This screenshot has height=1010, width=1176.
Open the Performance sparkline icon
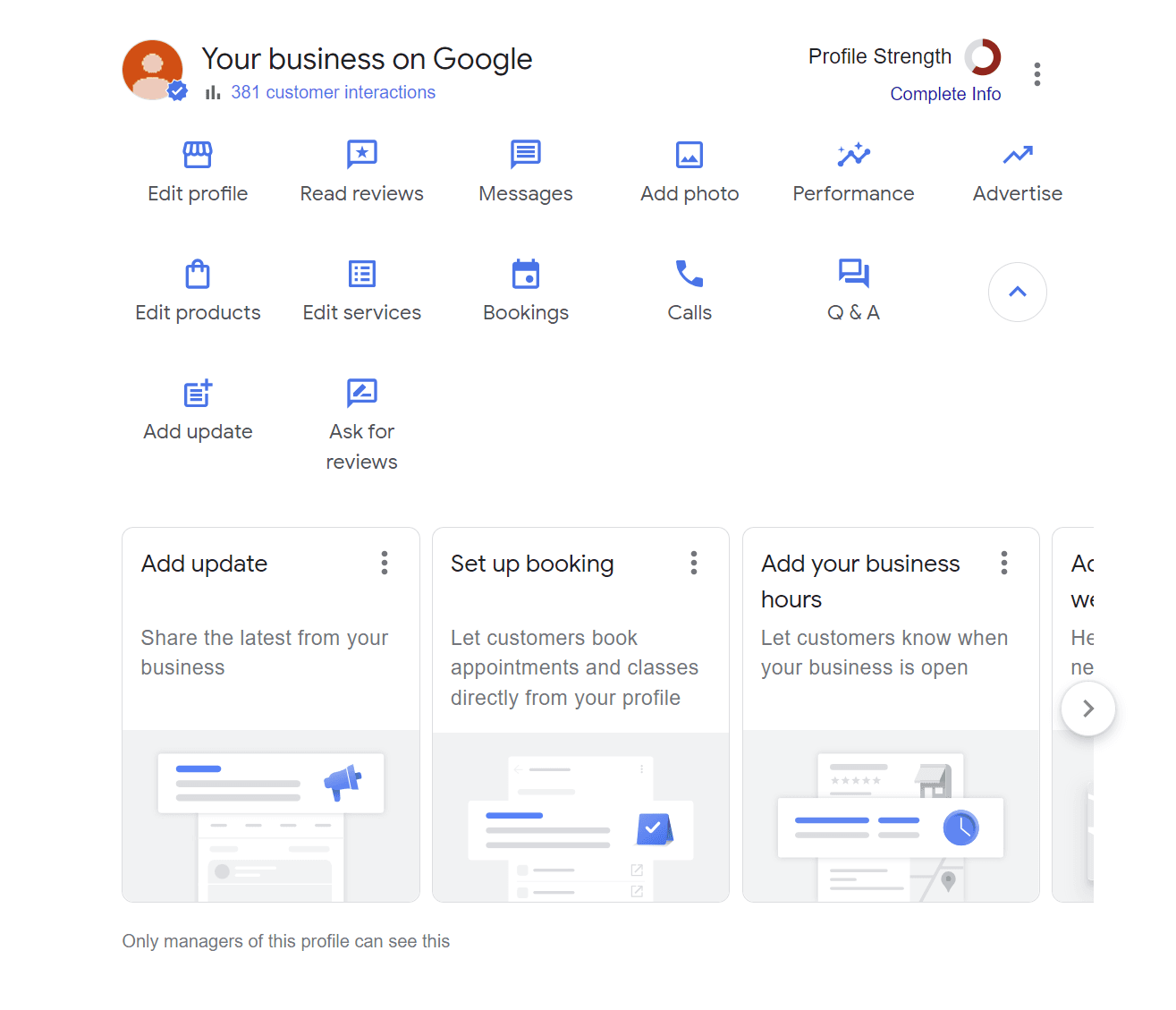coord(853,155)
